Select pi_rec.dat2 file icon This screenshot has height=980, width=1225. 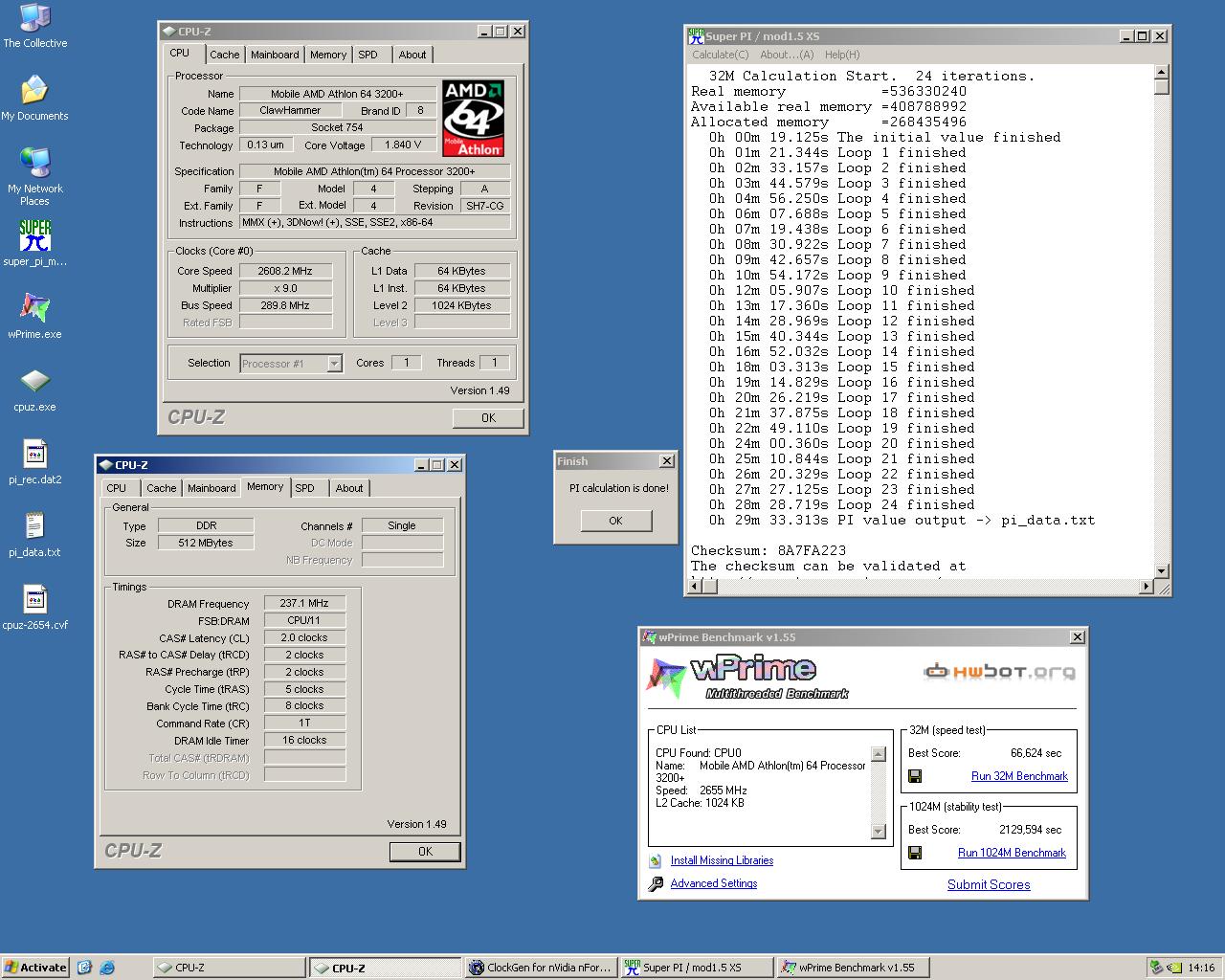(34, 461)
